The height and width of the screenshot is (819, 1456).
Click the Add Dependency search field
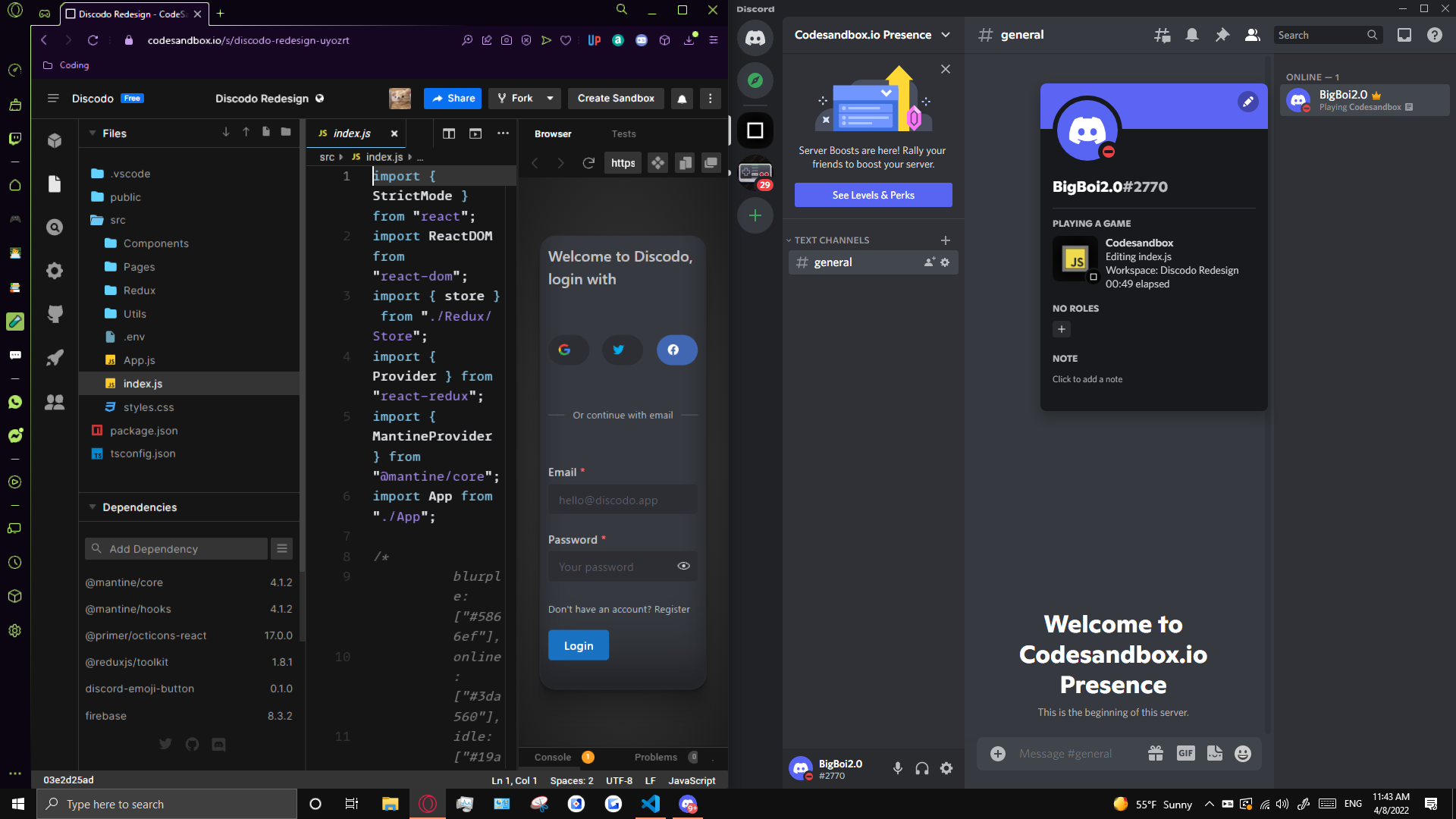[x=176, y=548]
